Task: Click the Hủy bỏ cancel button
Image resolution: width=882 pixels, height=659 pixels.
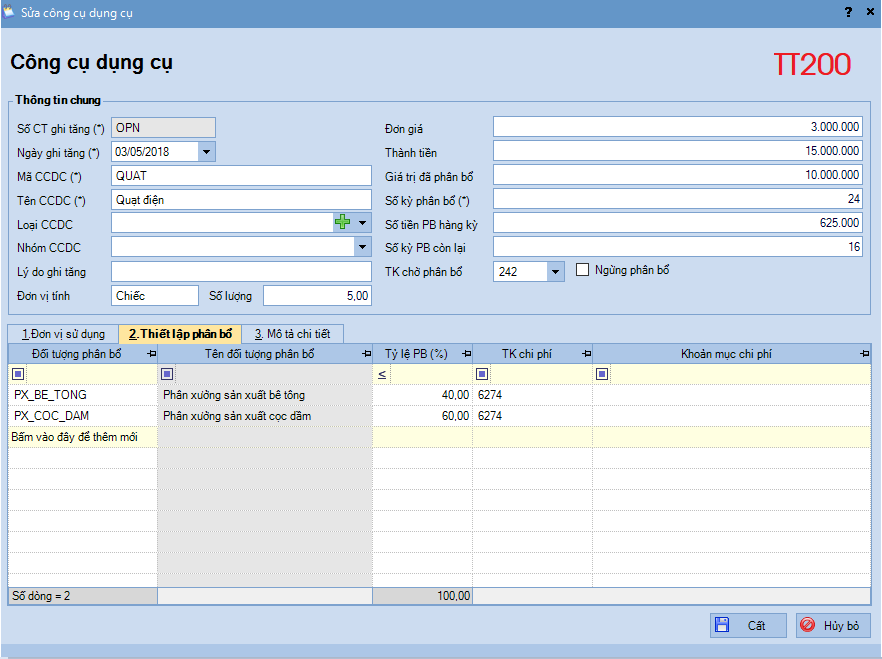Action: pos(833,625)
